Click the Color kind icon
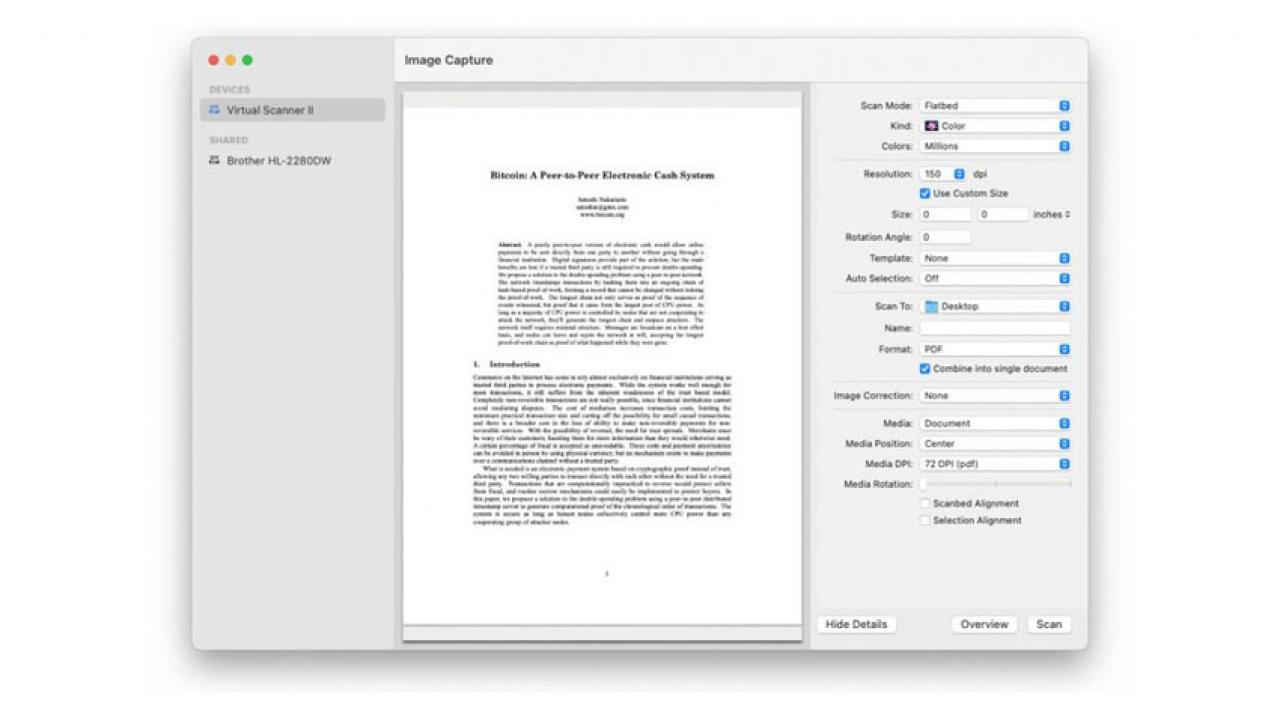Viewport: 1280px width, 720px height. 931,126
